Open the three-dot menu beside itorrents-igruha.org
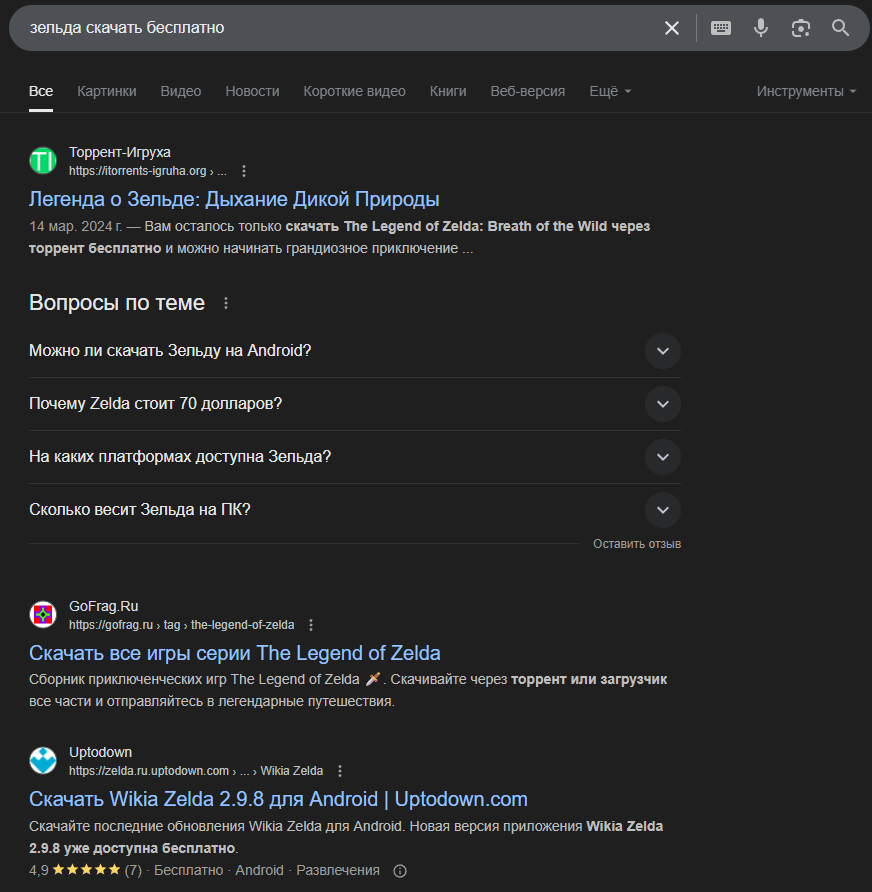 click(243, 171)
